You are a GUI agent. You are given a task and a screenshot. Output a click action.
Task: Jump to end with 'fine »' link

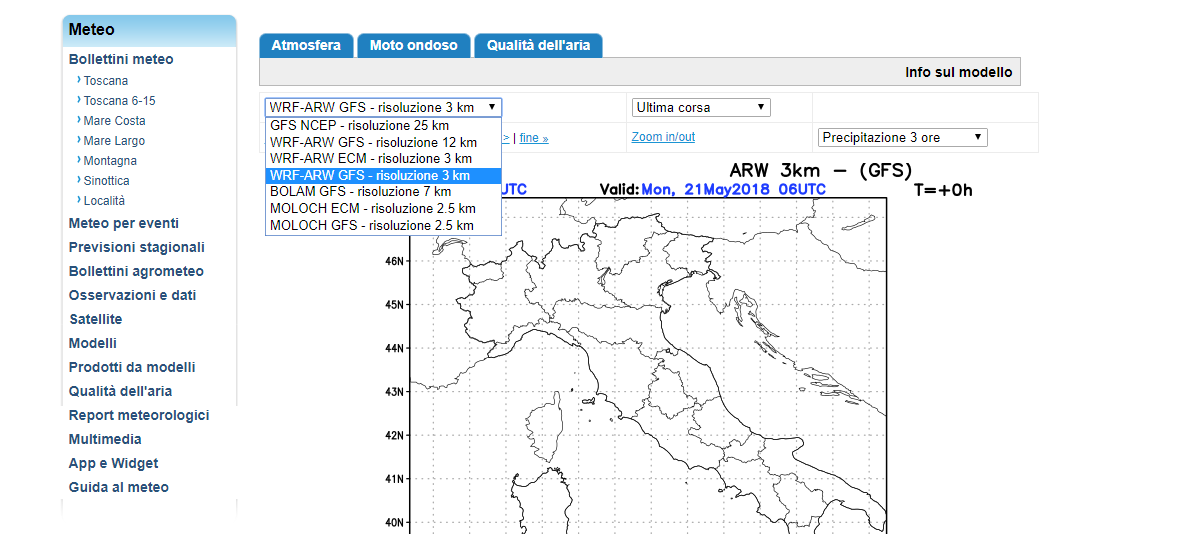534,138
